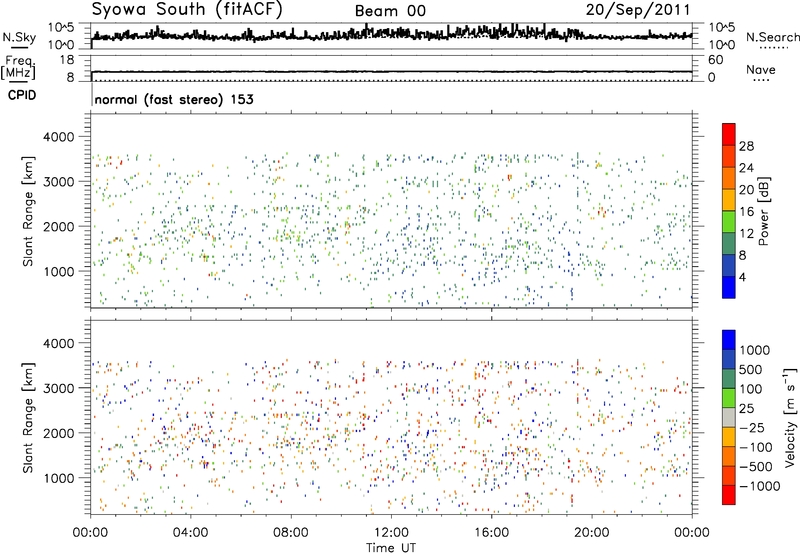Screen dimensions: 800x554
Task: Click the '04:00' time tick label
Action: pos(191,533)
